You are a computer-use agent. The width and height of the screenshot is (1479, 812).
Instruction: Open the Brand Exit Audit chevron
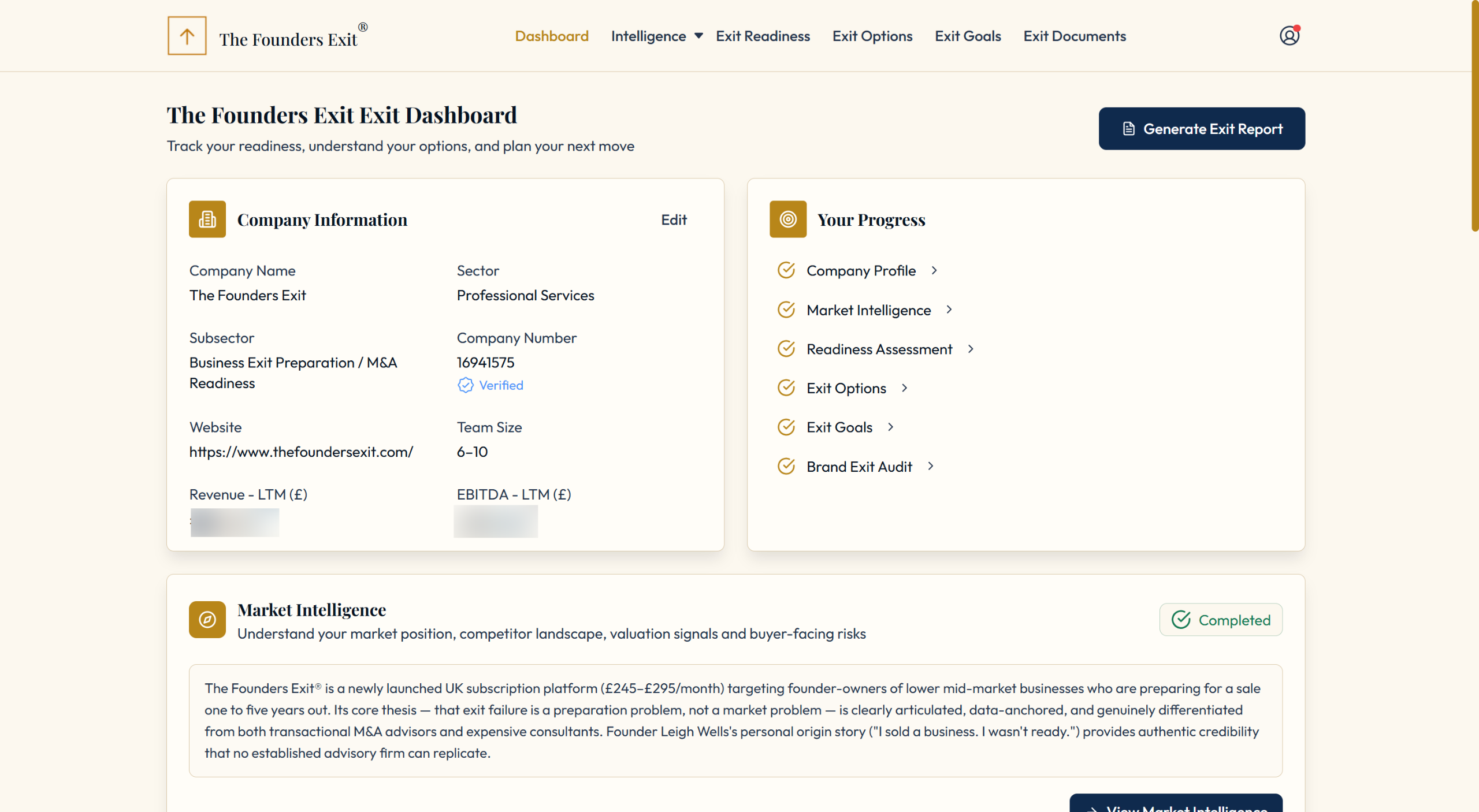(x=931, y=466)
